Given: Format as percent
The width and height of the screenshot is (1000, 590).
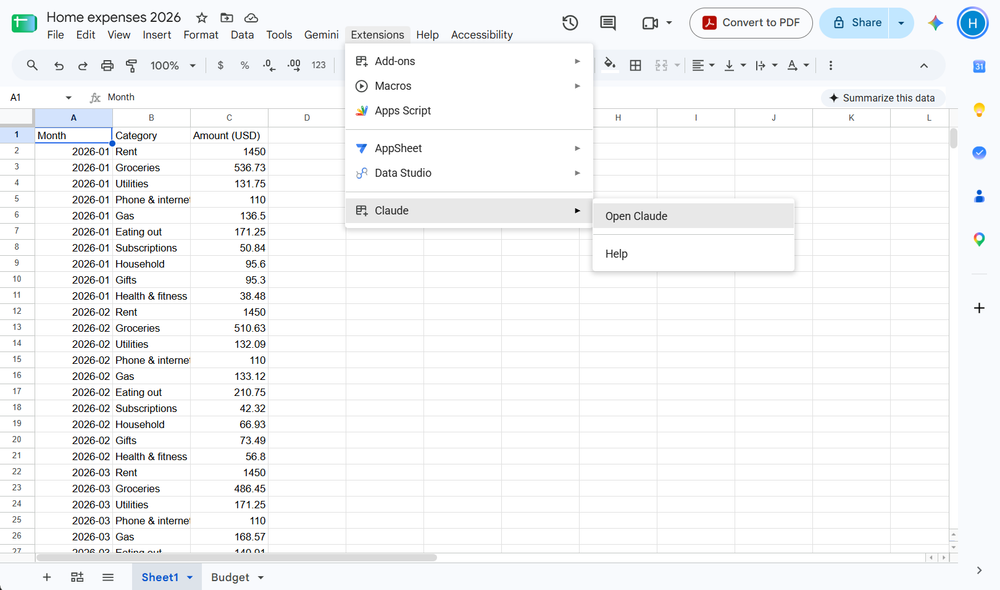Looking at the screenshot, I should (x=244, y=65).
